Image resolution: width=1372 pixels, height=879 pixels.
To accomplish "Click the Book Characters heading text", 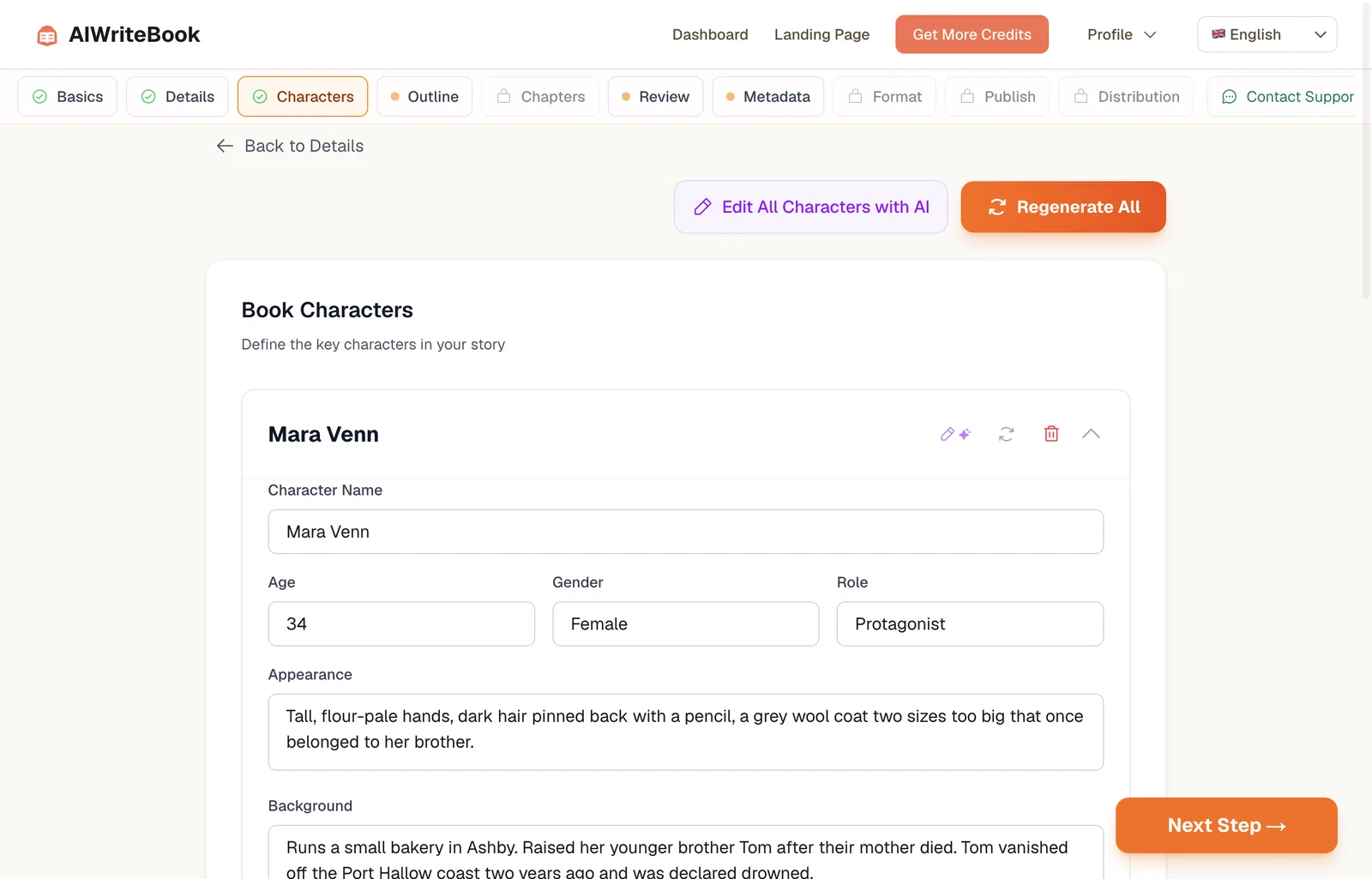I will pos(327,310).
